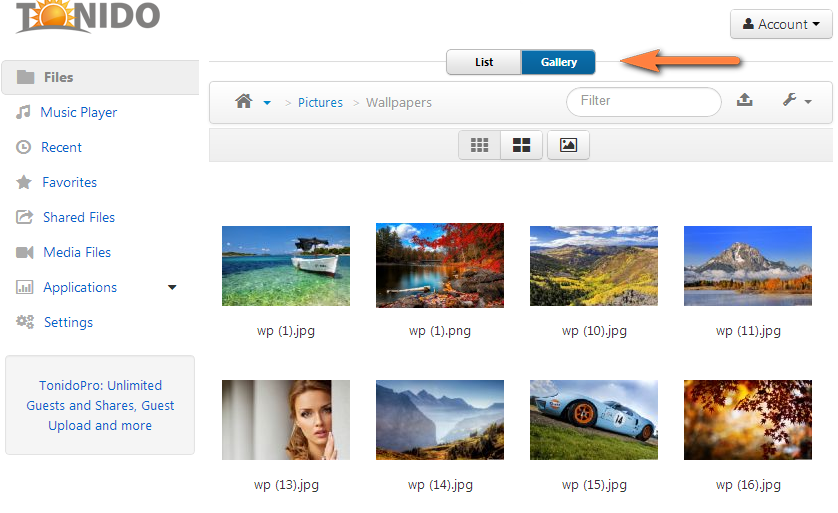Open slideshow picture view icon
The width and height of the screenshot is (838, 513).
[x=568, y=145]
